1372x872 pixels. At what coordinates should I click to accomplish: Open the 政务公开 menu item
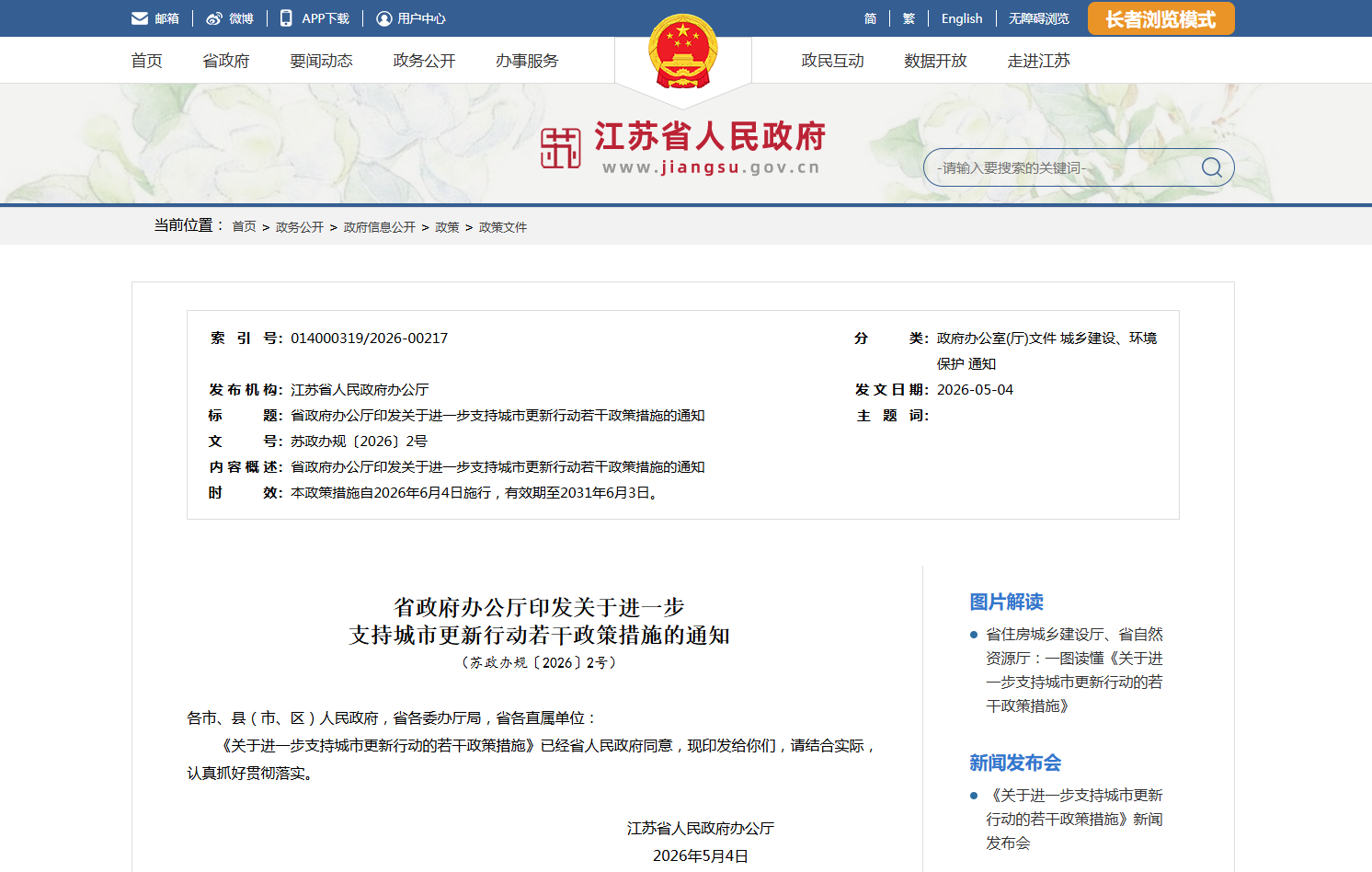coord(424,61)
